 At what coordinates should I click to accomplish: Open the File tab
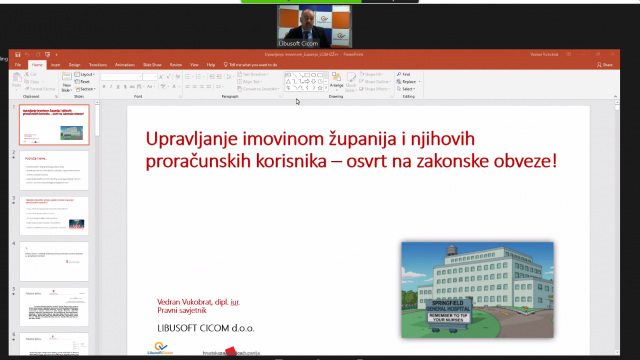click(x=18, y=65)
